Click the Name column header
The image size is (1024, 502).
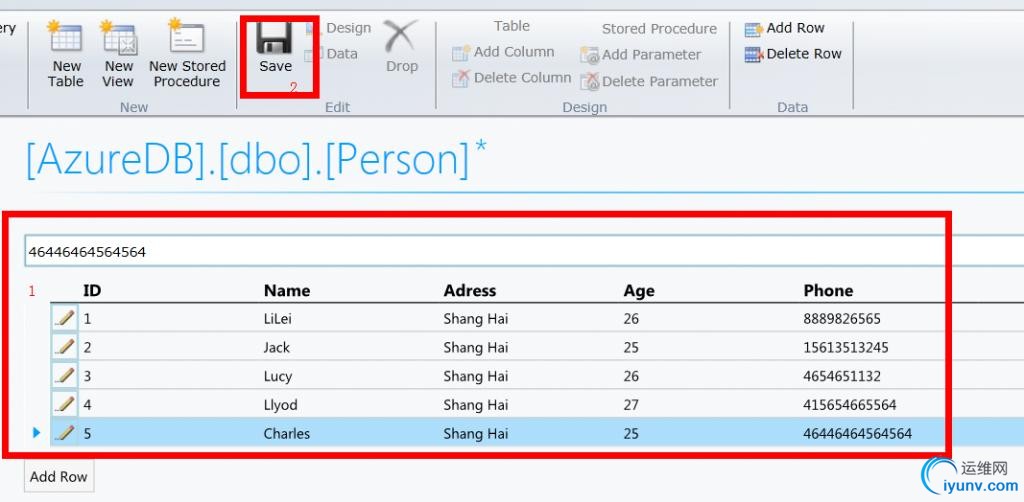point(287,290)
